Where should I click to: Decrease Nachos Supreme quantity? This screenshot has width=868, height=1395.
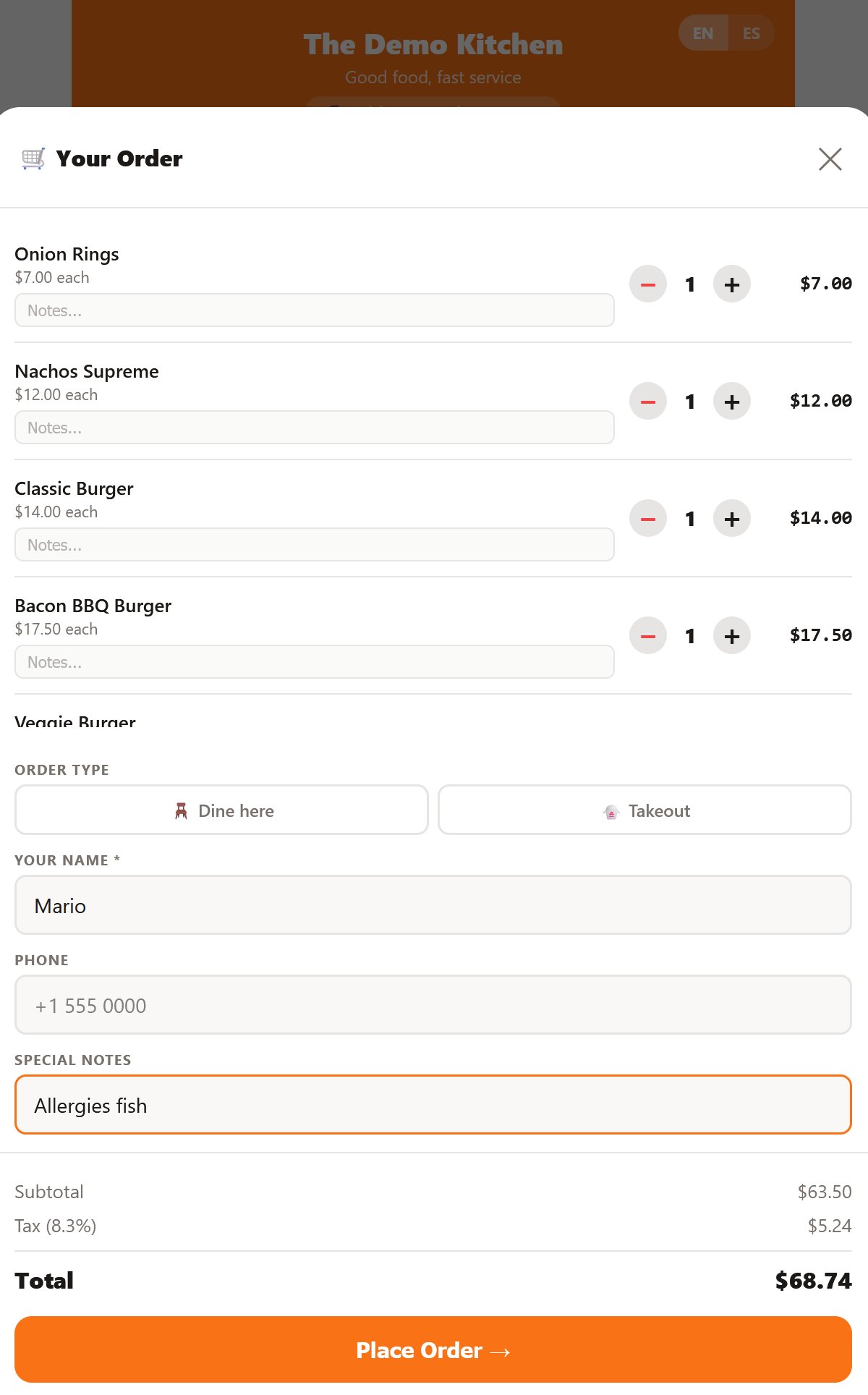(x=648, y=401)
